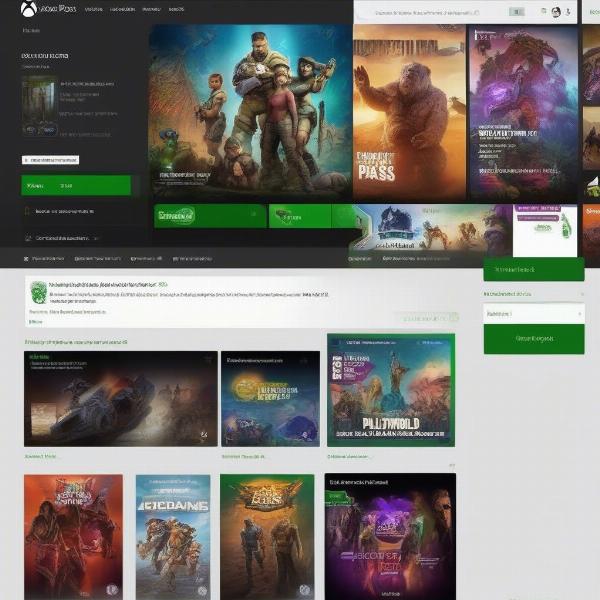The height and width of the screenshot is (600, 600).
Task: Click the wide green button in the left sidebar
Action: [76, 186]
